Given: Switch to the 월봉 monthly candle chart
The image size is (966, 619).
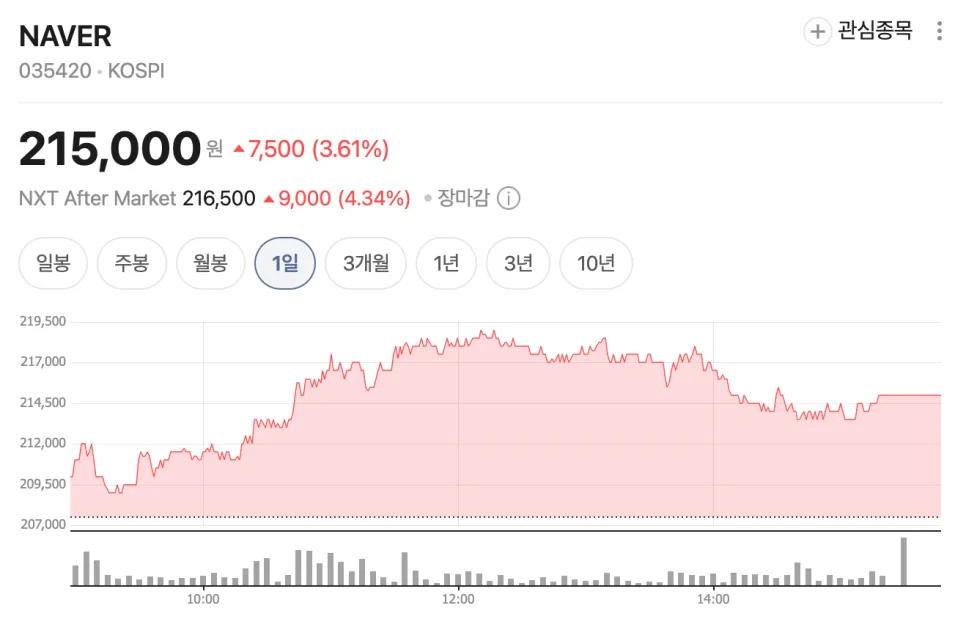Looking at the screenshot, I should 211,263.
